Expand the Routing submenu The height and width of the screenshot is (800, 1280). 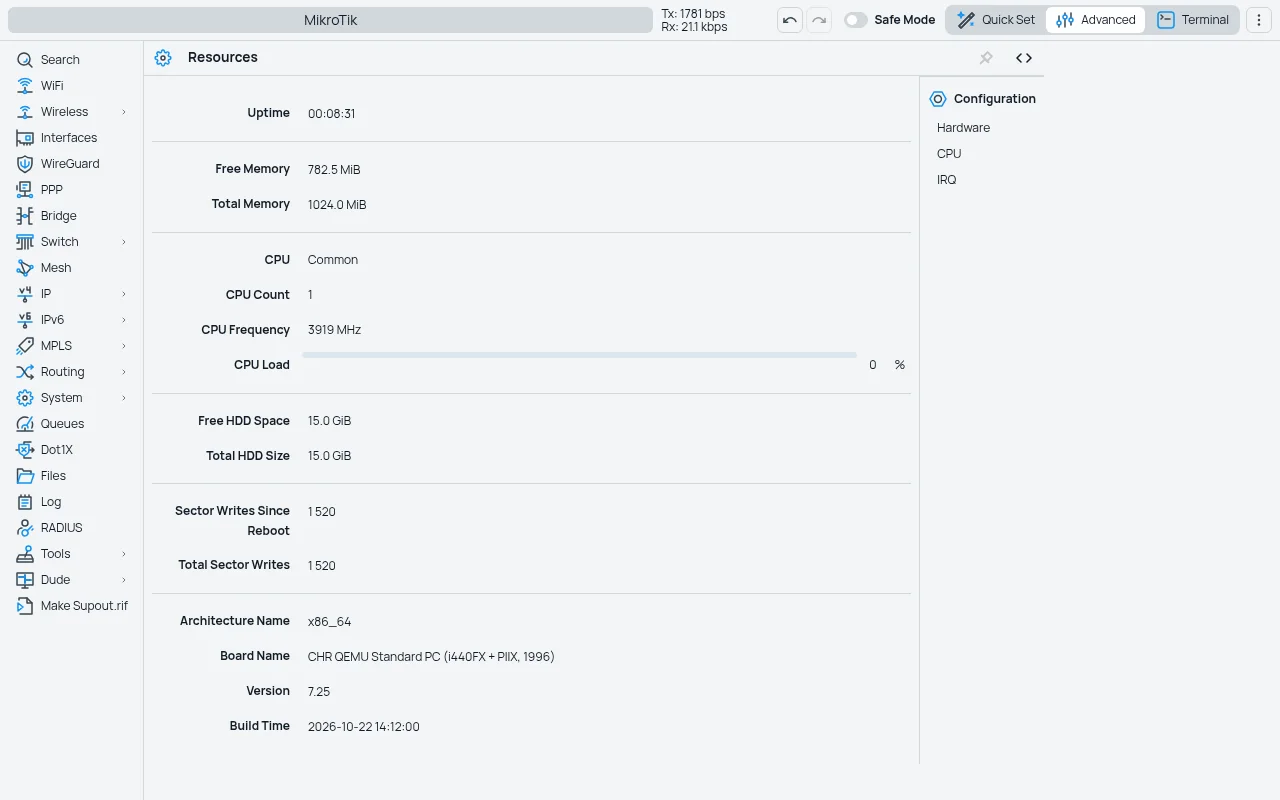click(124, 372)
